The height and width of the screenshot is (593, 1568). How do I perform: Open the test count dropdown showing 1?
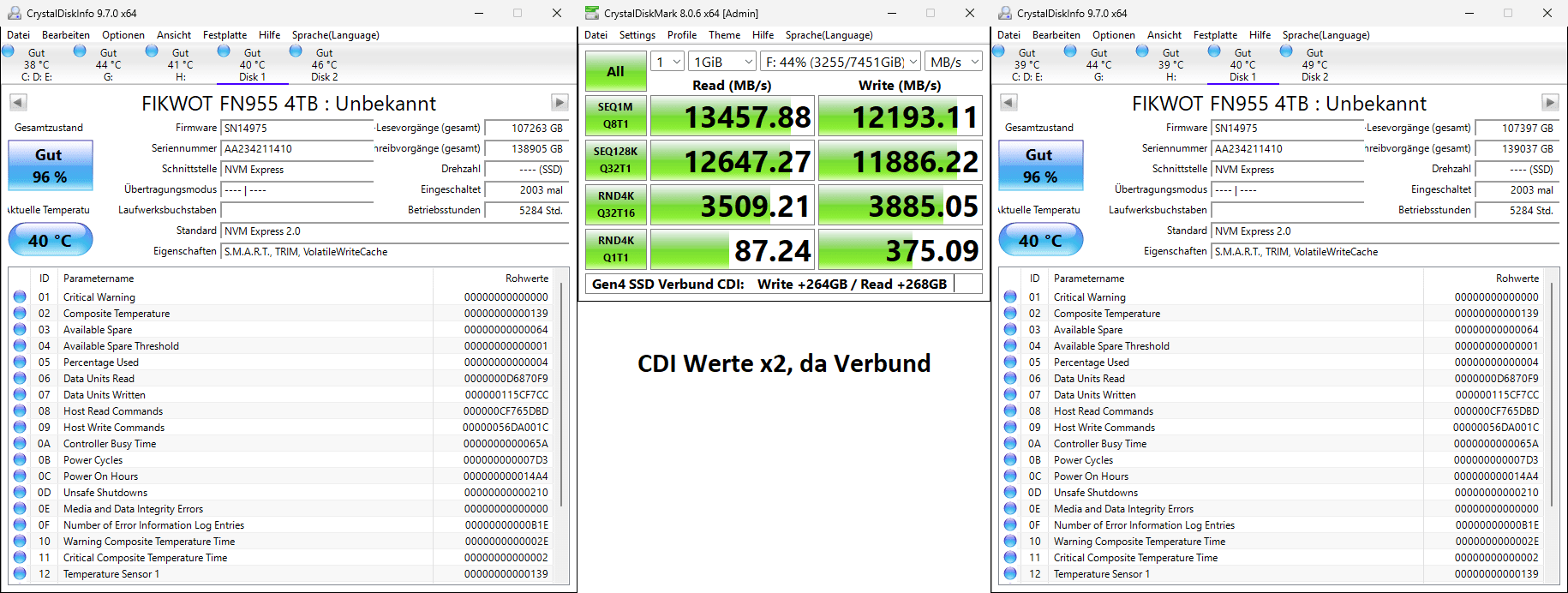(667, 62)
